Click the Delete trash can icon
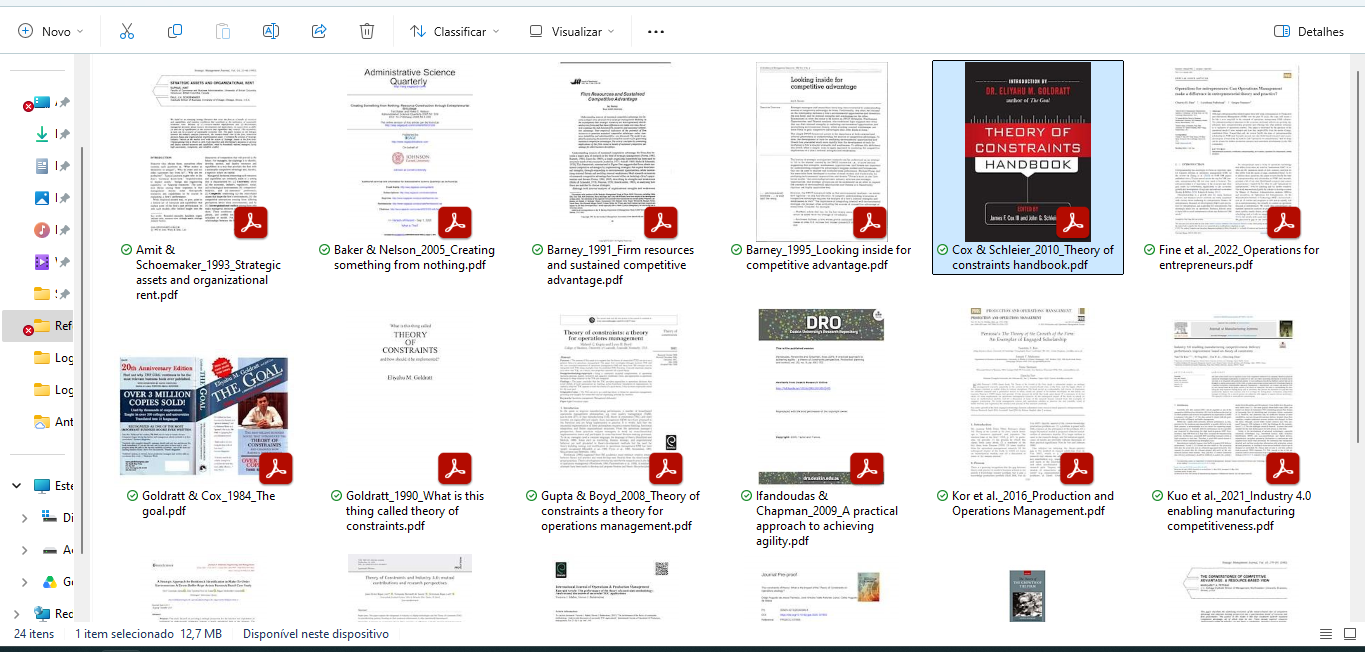This screenshot has width=1365, height=652. 367,31
